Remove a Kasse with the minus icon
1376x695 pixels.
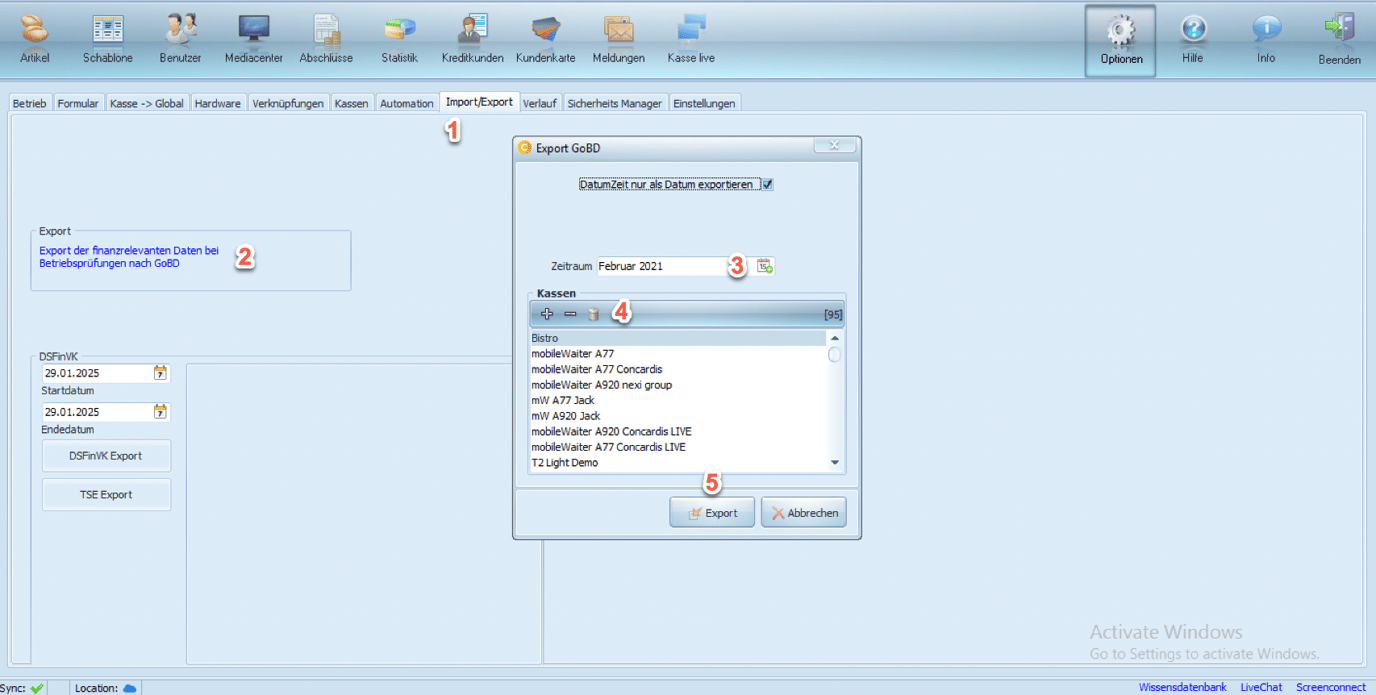pos(570,313)
